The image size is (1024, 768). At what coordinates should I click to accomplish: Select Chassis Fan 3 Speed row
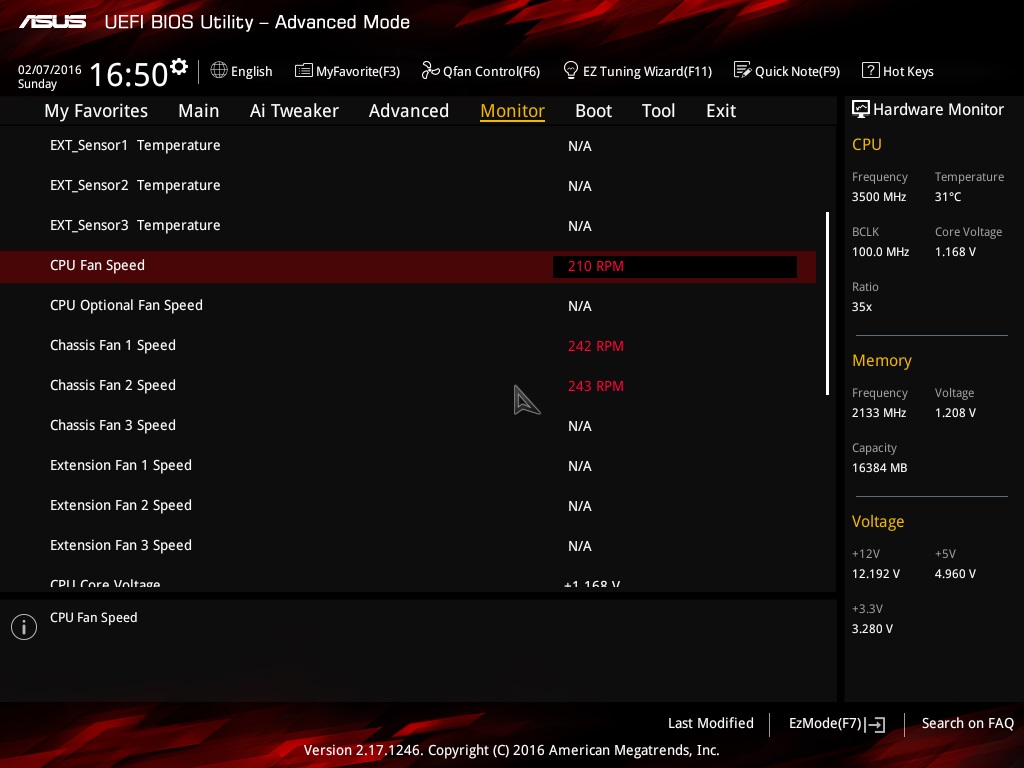[408, 425]
